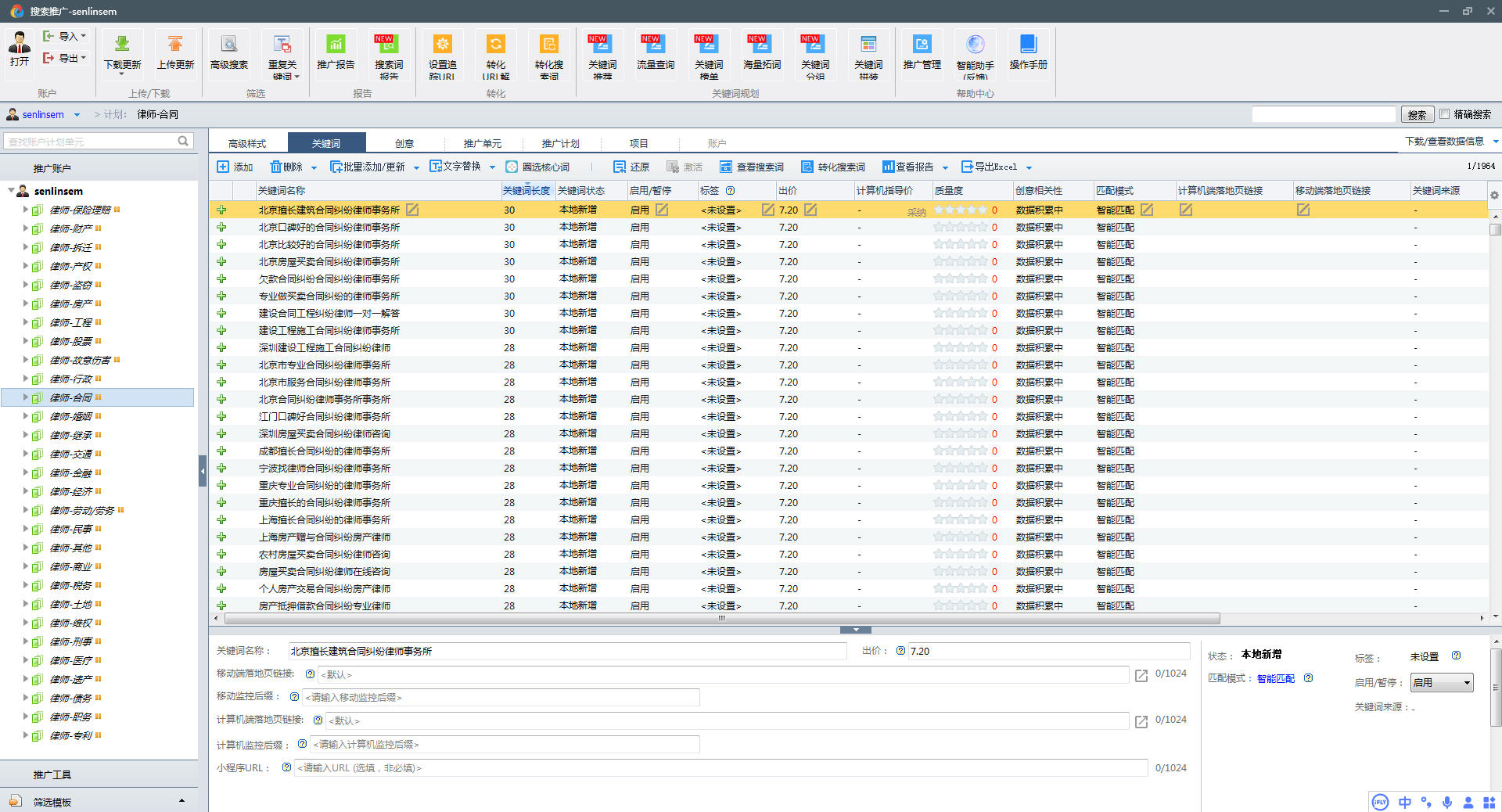The height and width of the screenshot is (812, 1502).
Task: Open the 启用/暂停 dropdown in details panel
Action: pyautogui.click(x=1442, y=683)
